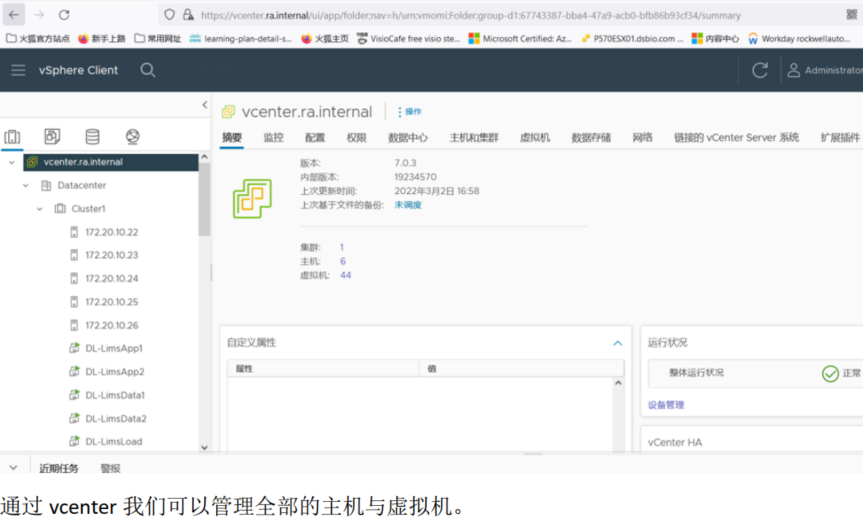Switch to VMs and Templates view icon
Viewport: 863px width, 525px height.
52,137
